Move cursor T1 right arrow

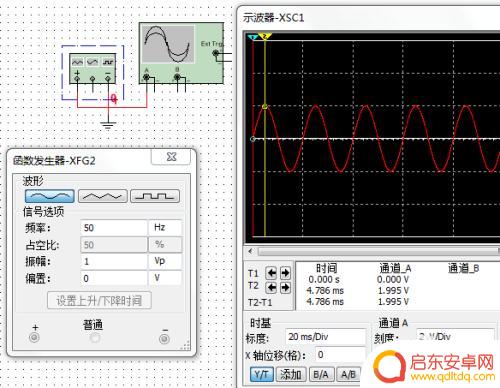click(x=285, y=273)
